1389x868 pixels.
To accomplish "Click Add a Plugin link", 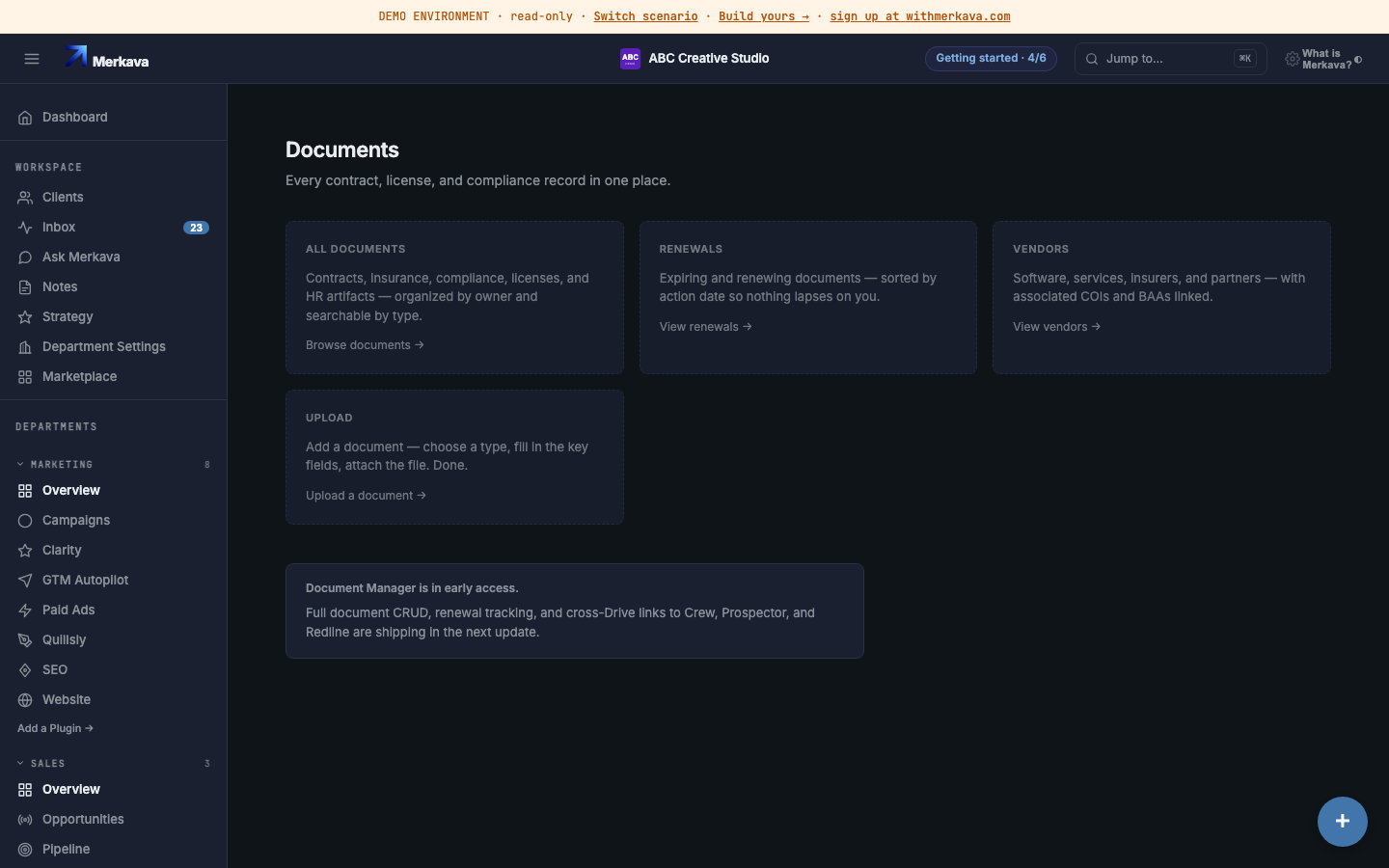I will coord(55,728).
